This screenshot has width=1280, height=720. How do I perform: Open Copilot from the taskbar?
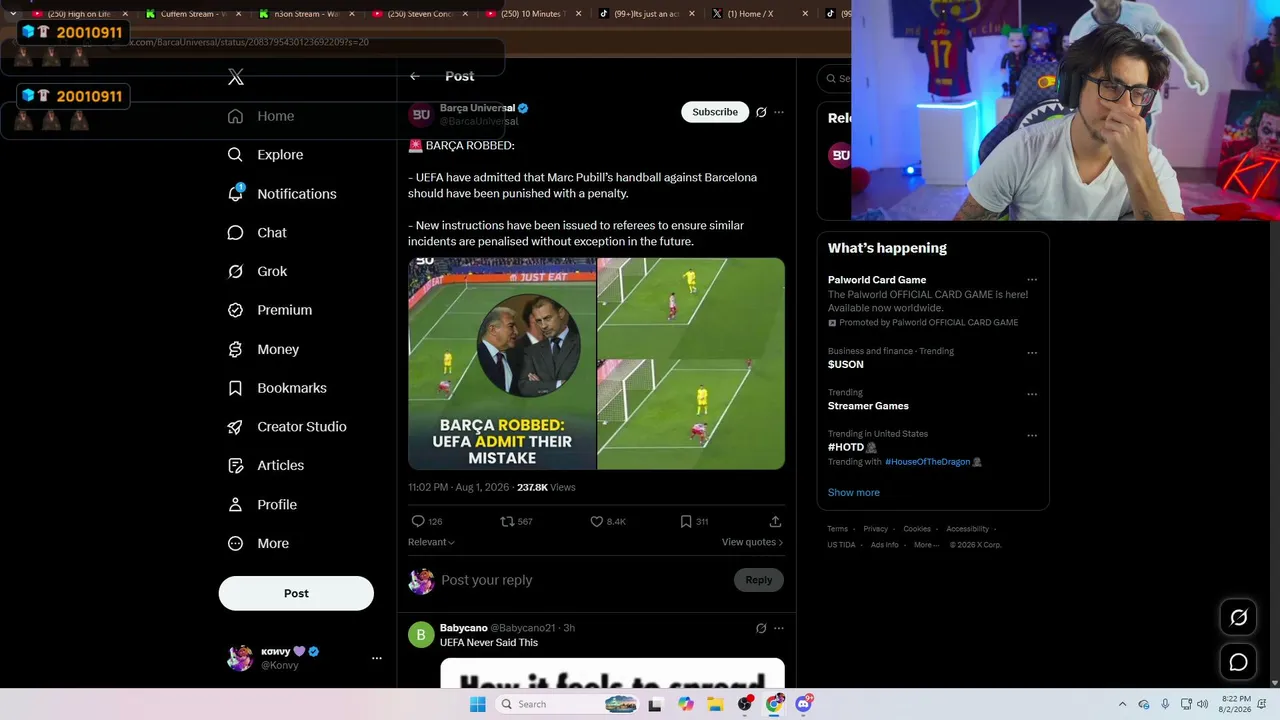685,704
